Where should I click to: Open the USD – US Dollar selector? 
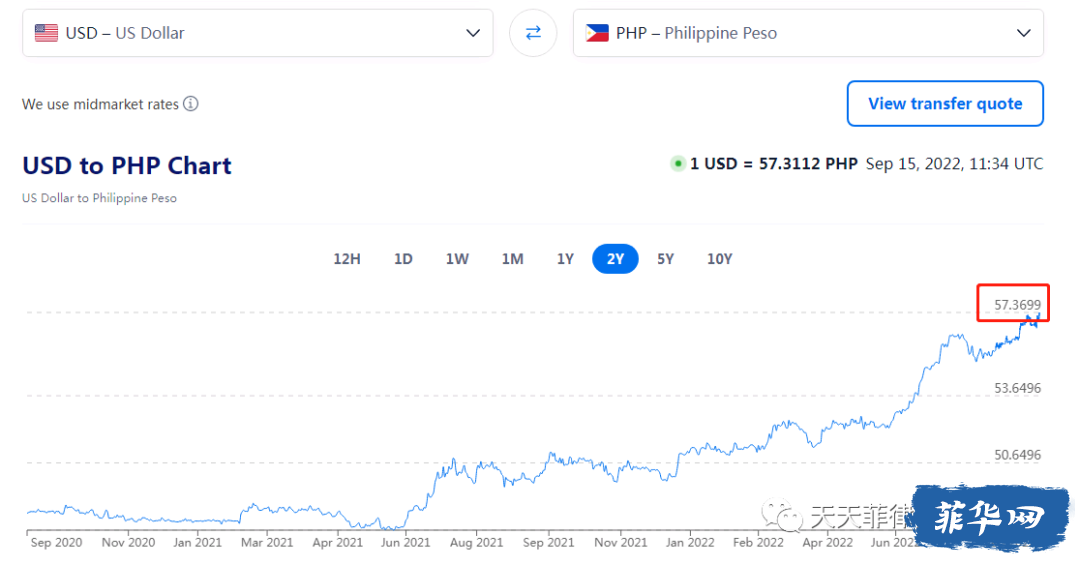coord(258,33)
